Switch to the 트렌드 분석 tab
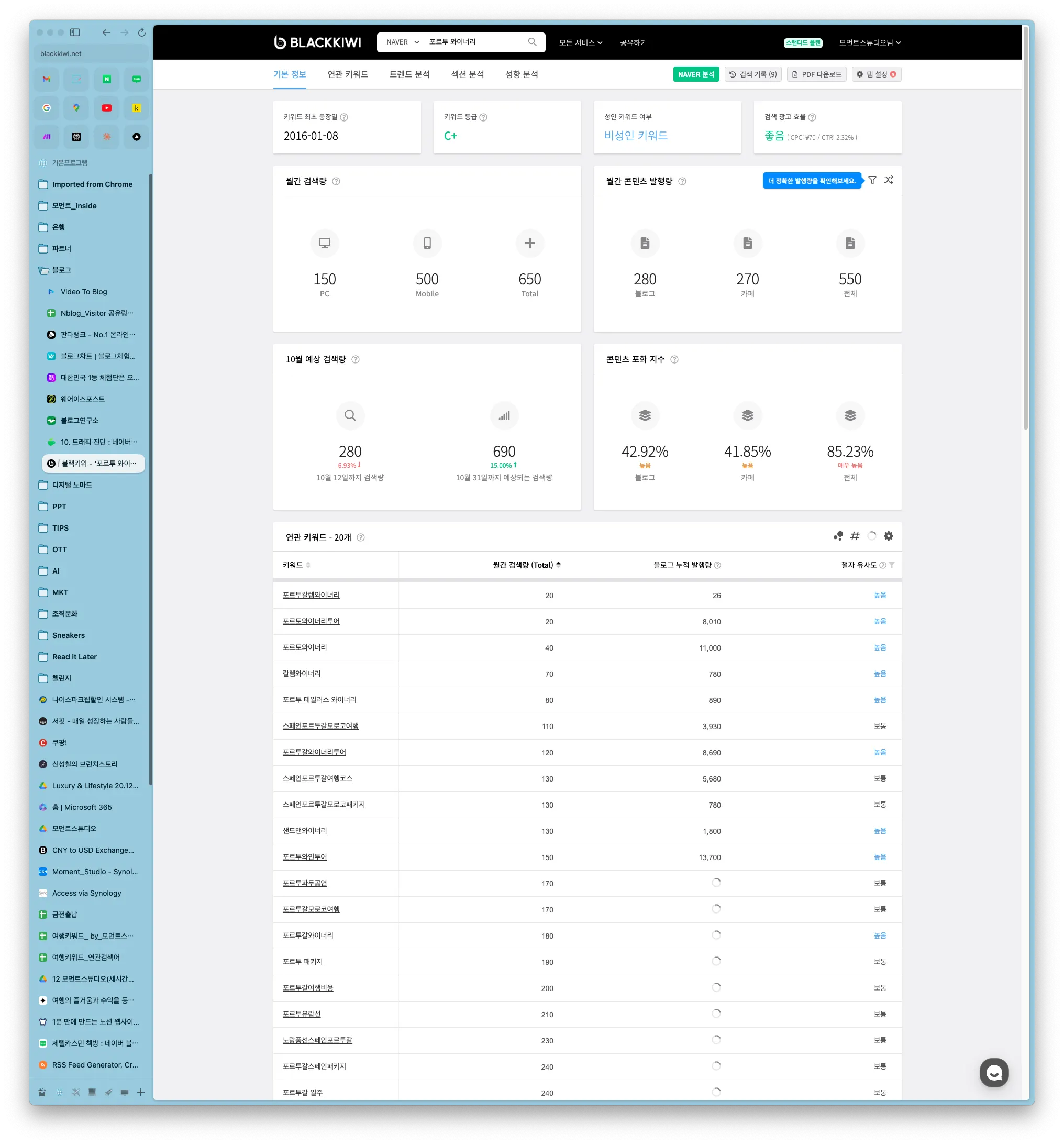The image size is (1064, 1144). pyautogui.click(x=409, y=74)
